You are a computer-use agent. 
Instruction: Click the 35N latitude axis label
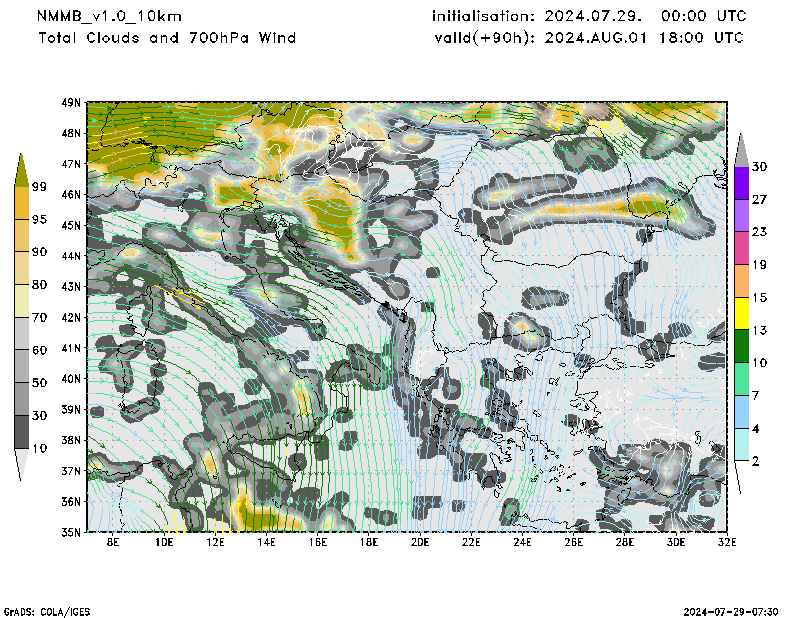tap(71, 532)
